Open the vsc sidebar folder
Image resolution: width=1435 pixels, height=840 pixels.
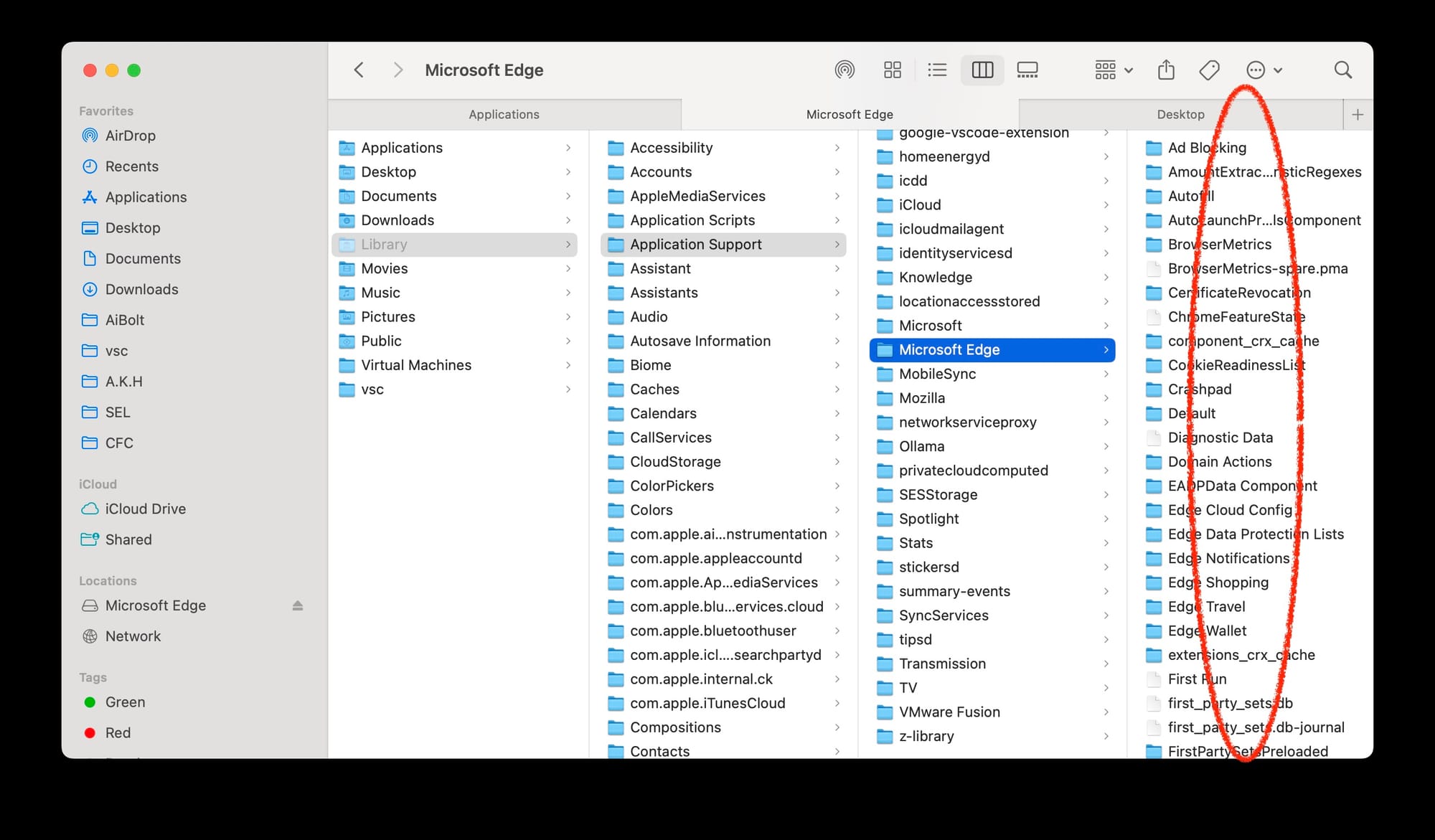coord(116,351)
